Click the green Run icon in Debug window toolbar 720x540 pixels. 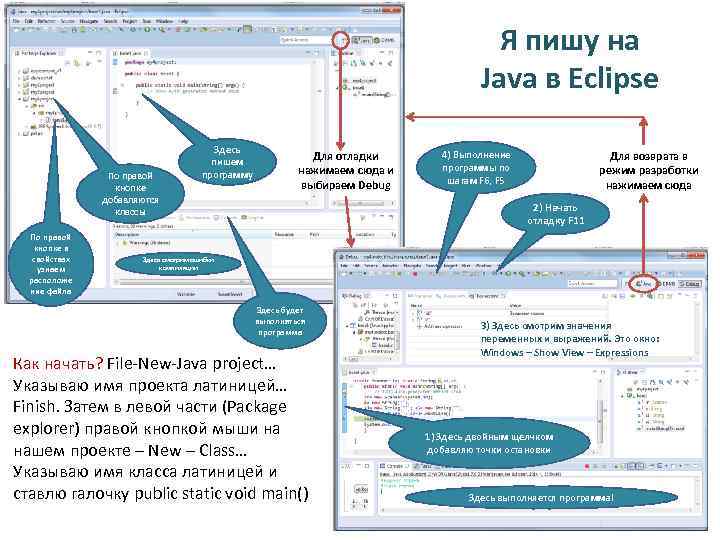click(x=508, y=273)
